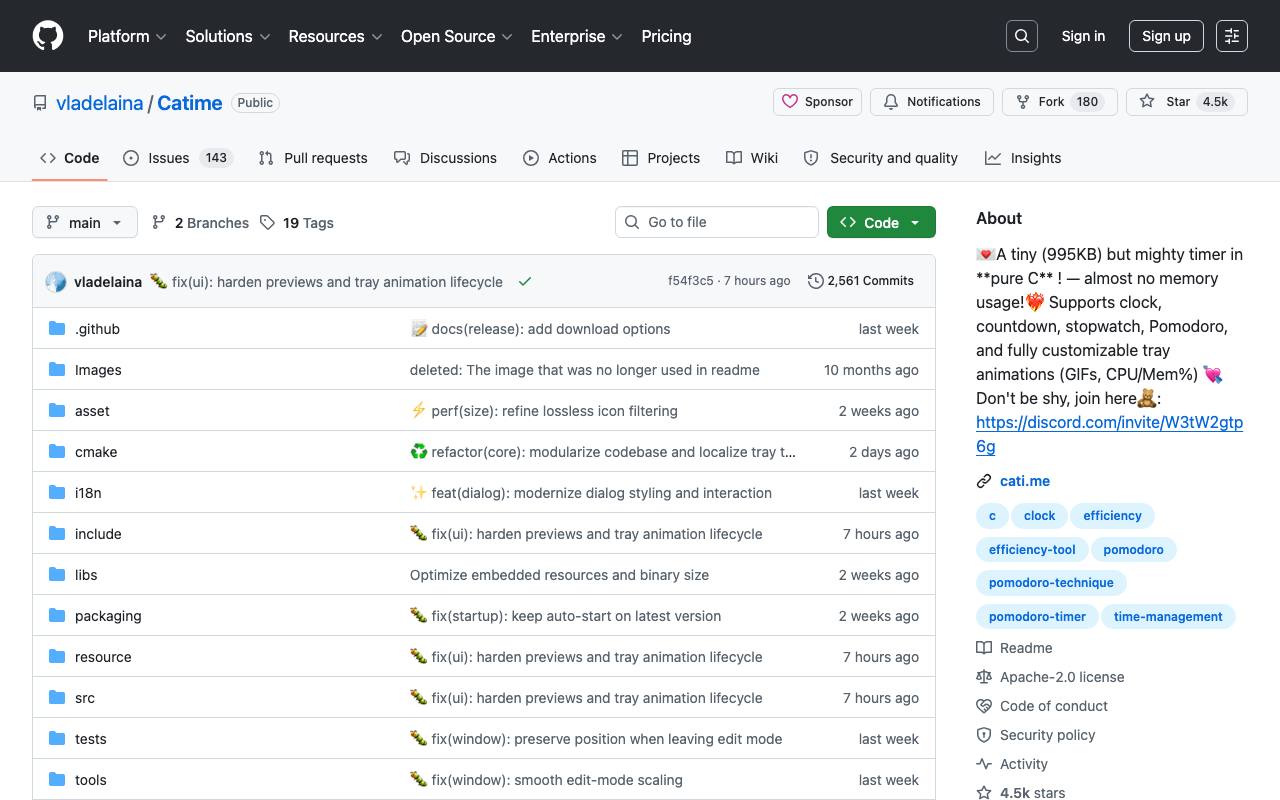Select the time-management topic tag
The width and height of the screenshot is (1280, 800).
tap(1168, 617)
